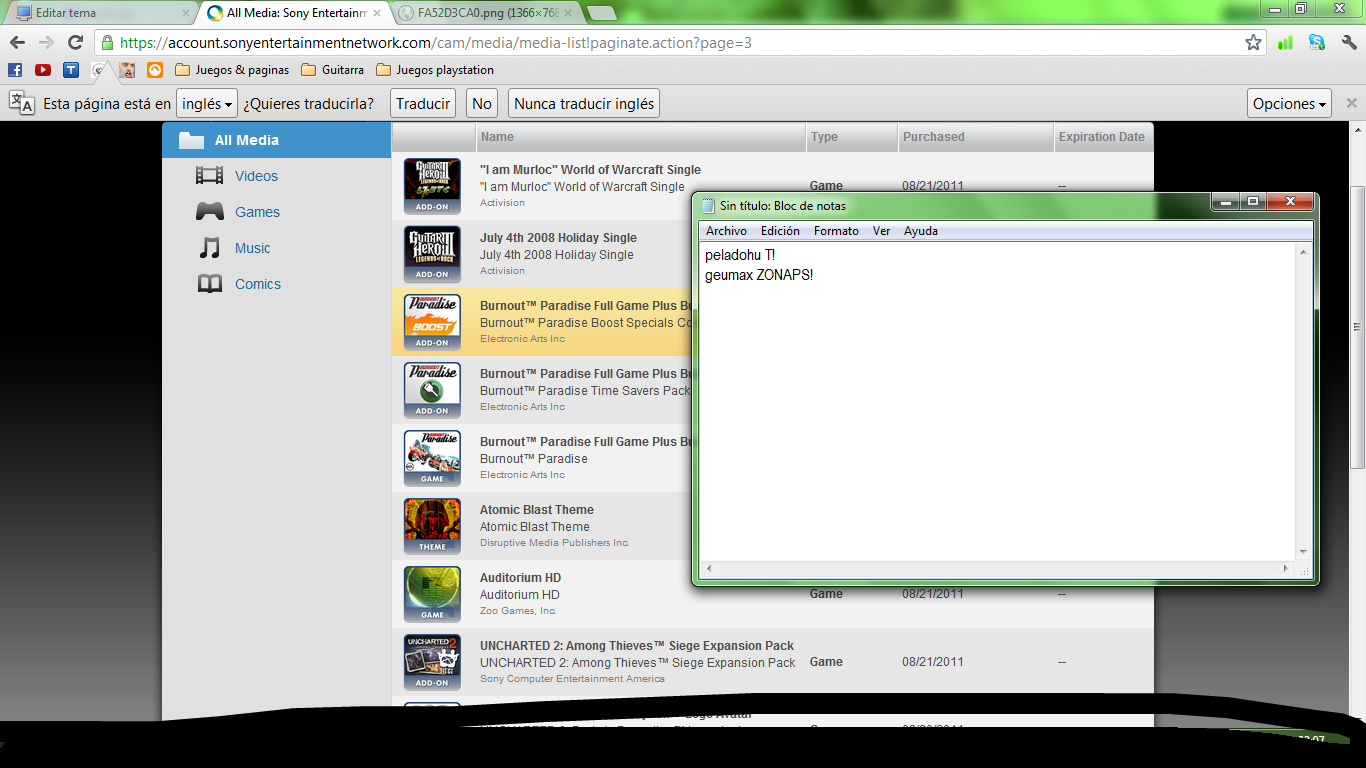Screen dimensions: 1366x768
Task: Click the Notepad window title icon
Action: pos(708,206)
